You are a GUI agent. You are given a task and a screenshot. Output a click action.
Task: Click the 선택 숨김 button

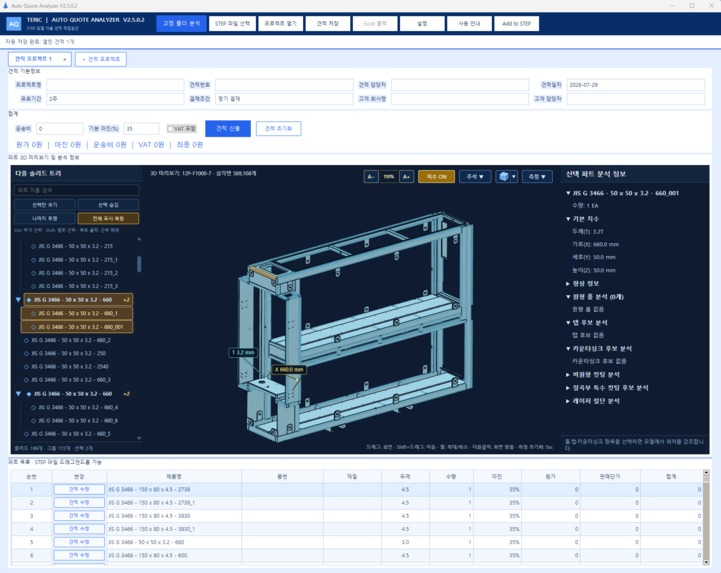[x=108, y=205]
